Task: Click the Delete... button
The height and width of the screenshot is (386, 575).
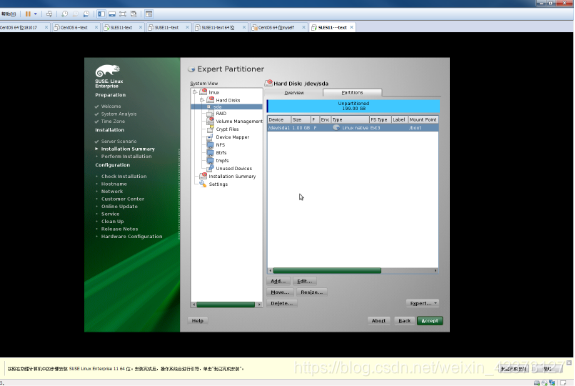Action: [x=282, y=303]
